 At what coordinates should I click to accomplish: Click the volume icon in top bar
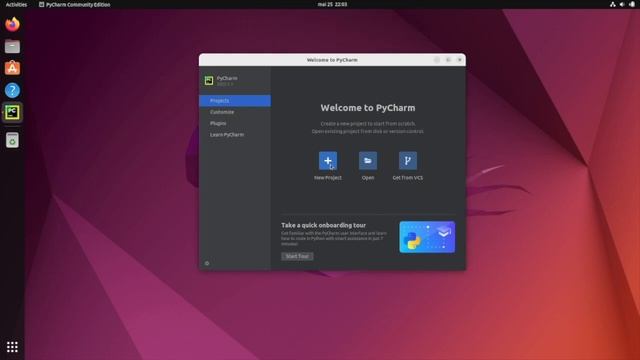click(622, 4)
